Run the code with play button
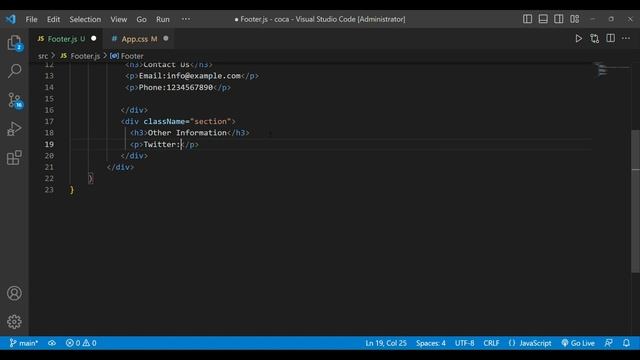Image resolution: width=640 pixels, height=360 pixels. click(x=578, y=38)
